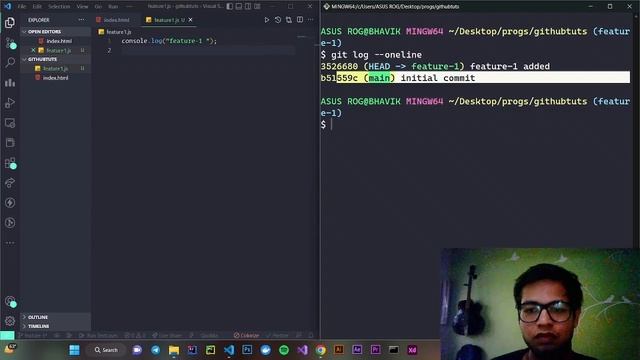Screen dimensions: 640x360
Task: Open Visual Studio from the taskbar
Action: point(302,350)
